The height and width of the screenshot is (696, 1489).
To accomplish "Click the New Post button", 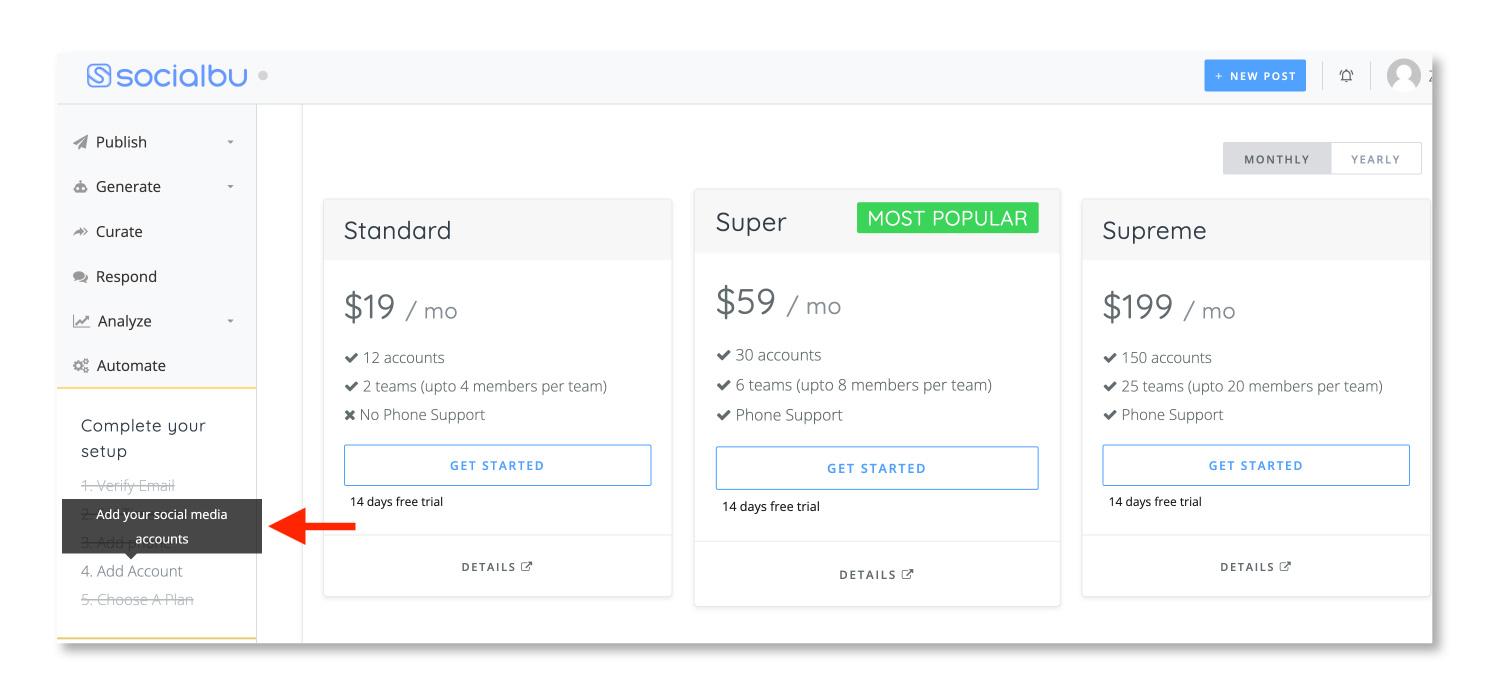I will (x=1254, y=76).
